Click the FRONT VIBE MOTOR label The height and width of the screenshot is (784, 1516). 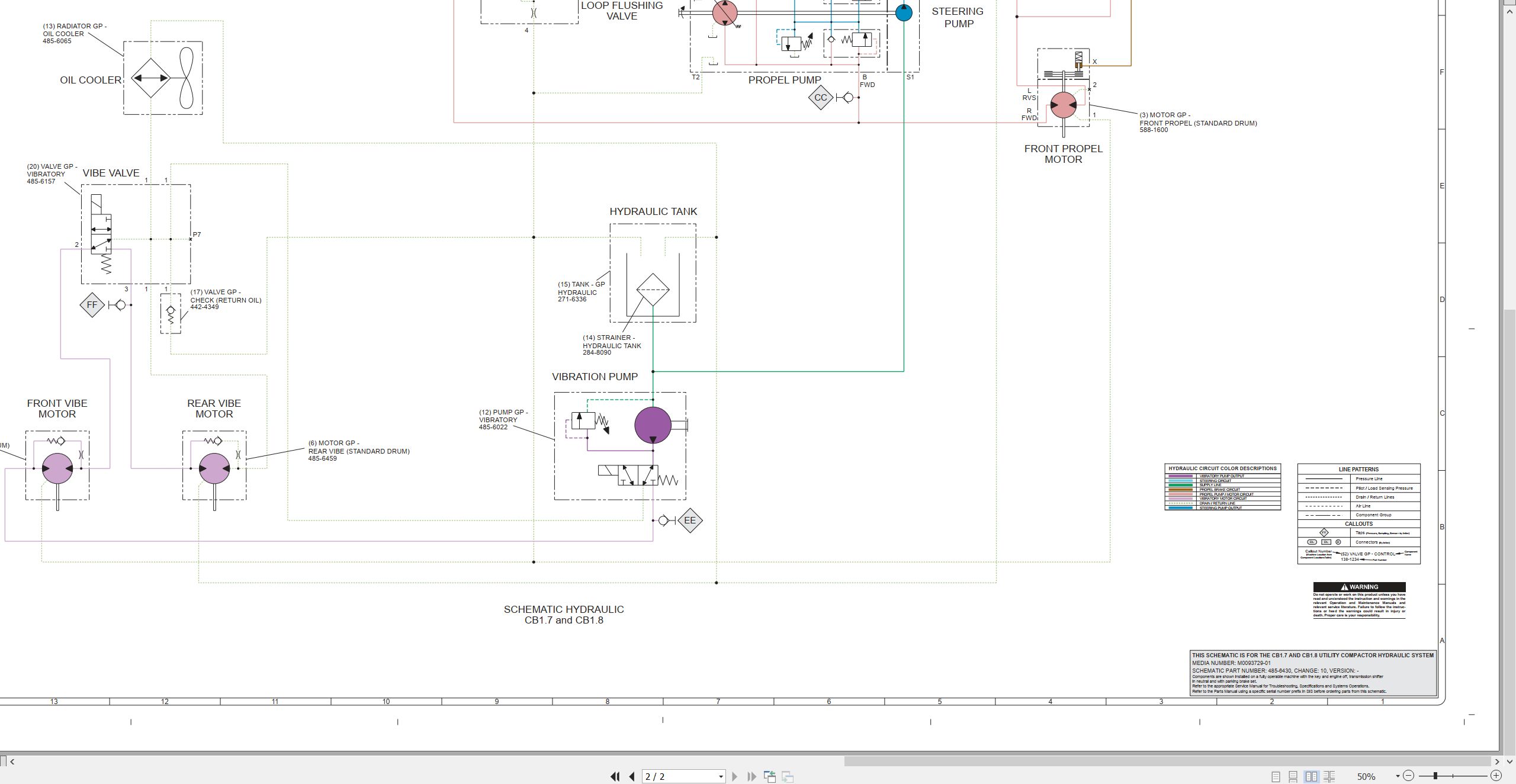tap(57, 409)
